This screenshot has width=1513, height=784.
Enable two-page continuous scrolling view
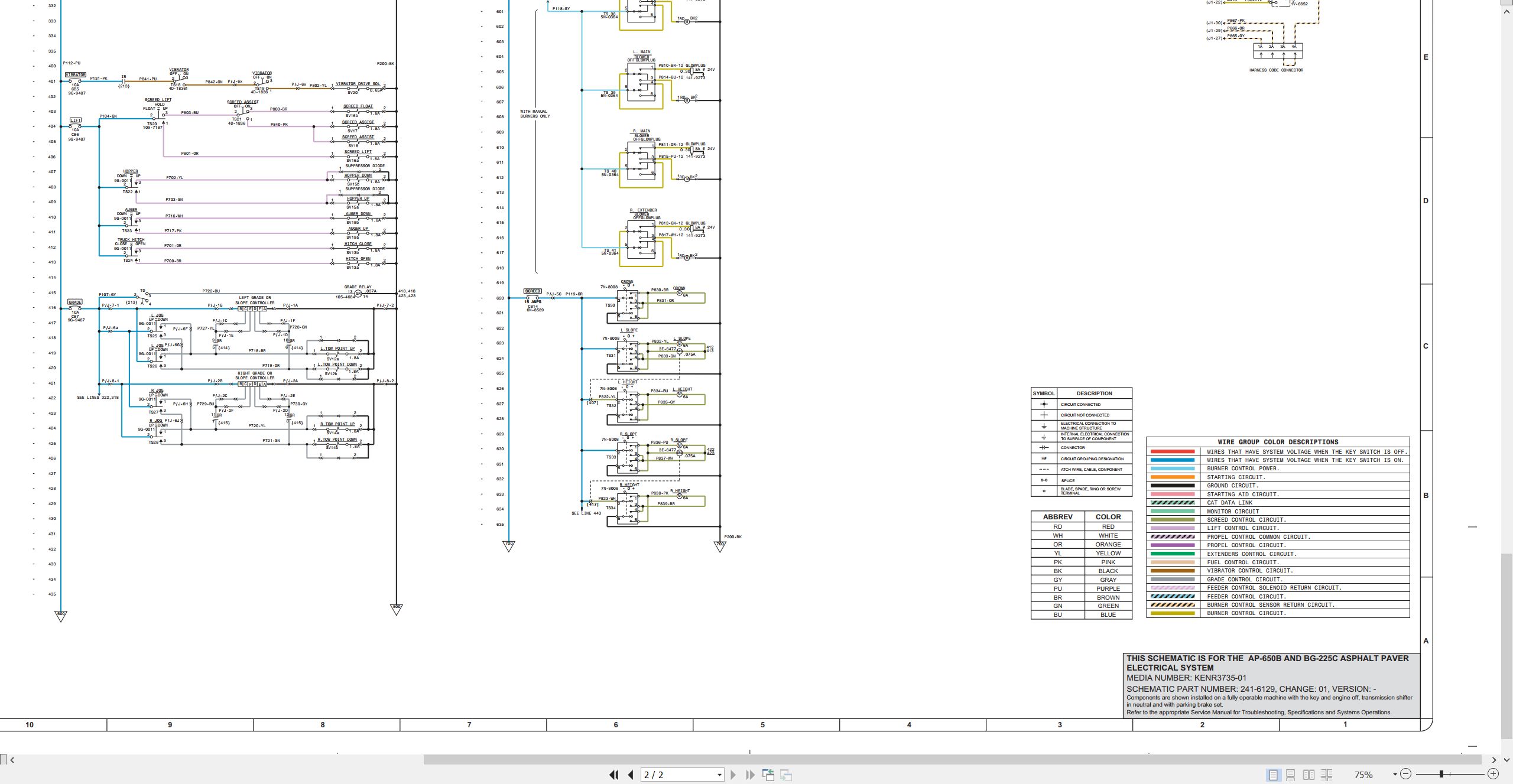tap(1327, 775)
